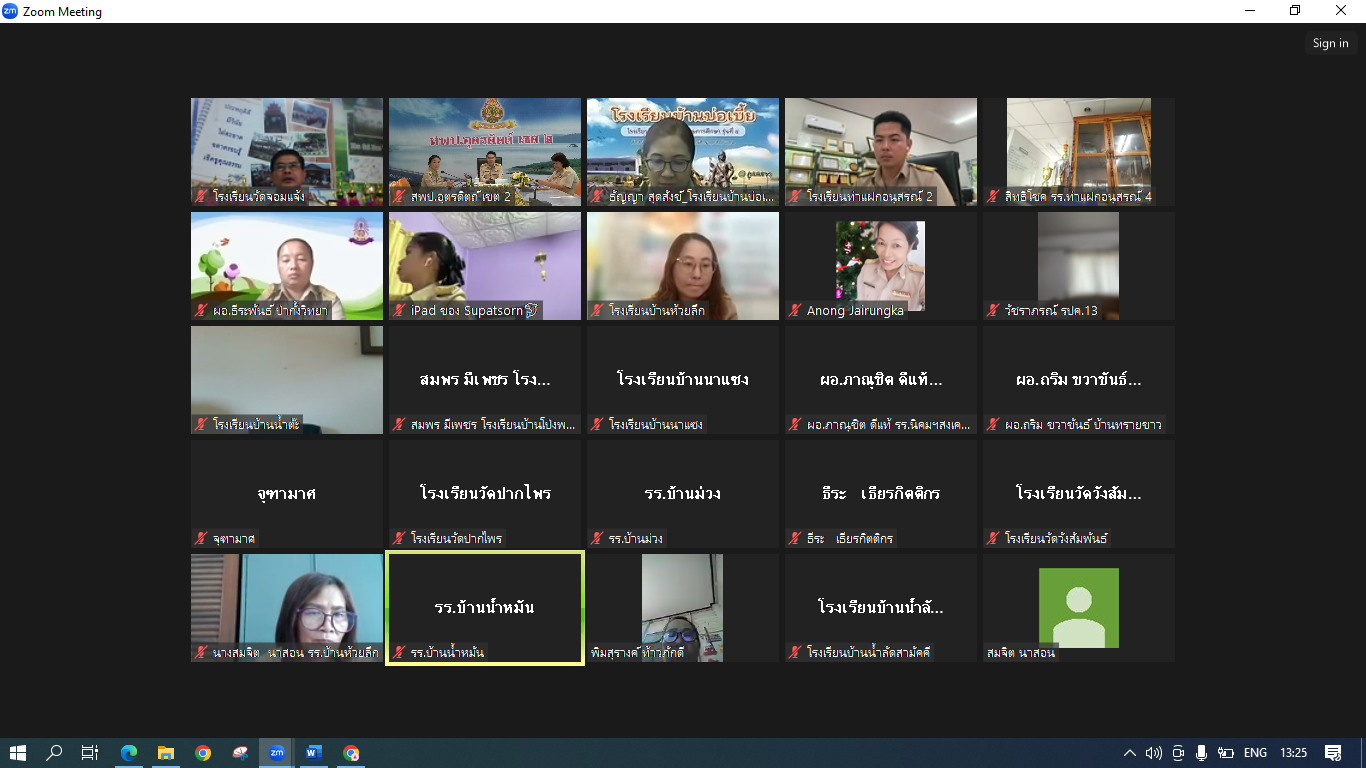Click the microphone icon in system tray
This screenshot has width=1366, height=768.
pos(1201,753)
